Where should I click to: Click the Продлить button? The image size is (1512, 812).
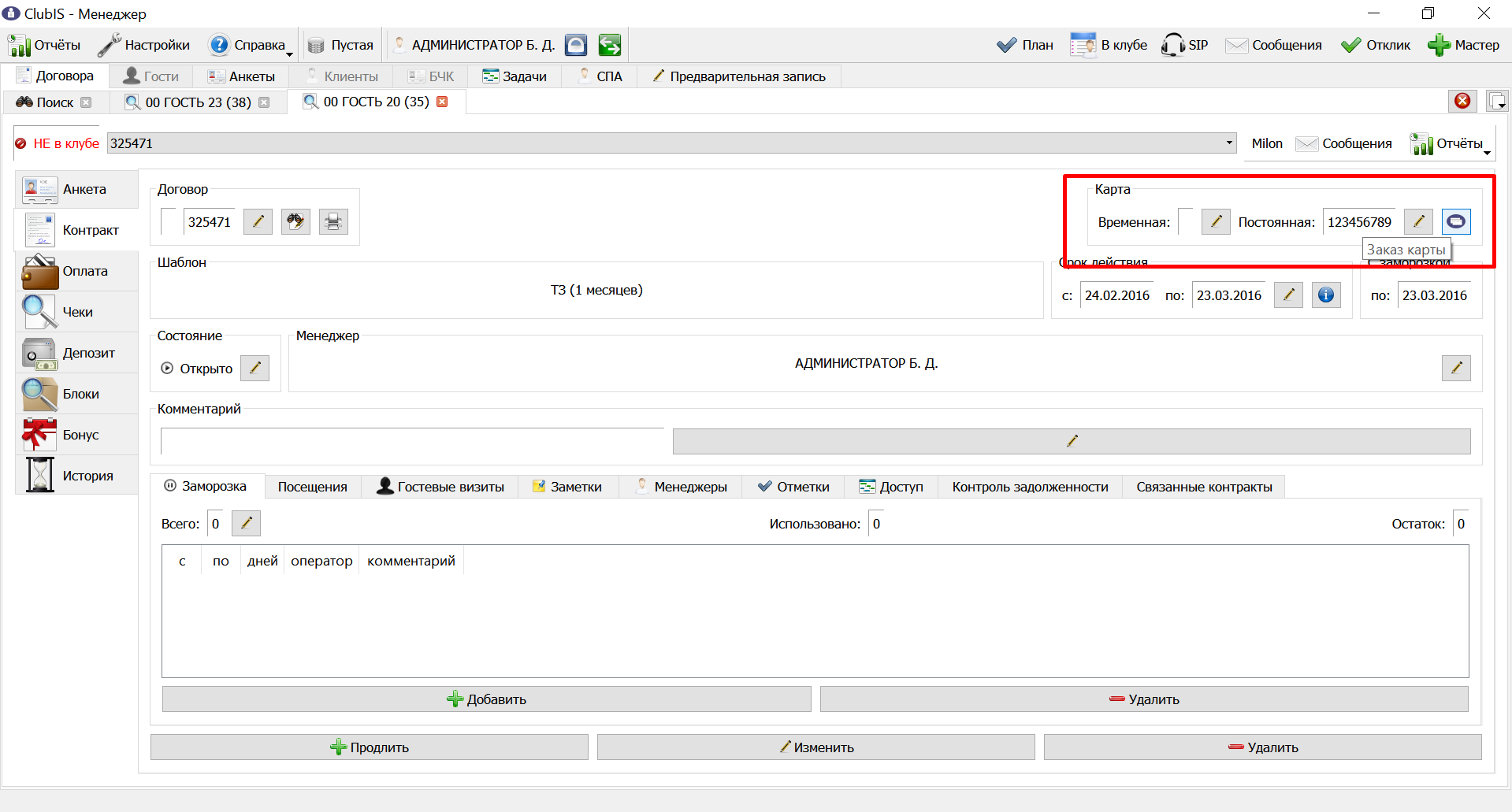point(370,747)
